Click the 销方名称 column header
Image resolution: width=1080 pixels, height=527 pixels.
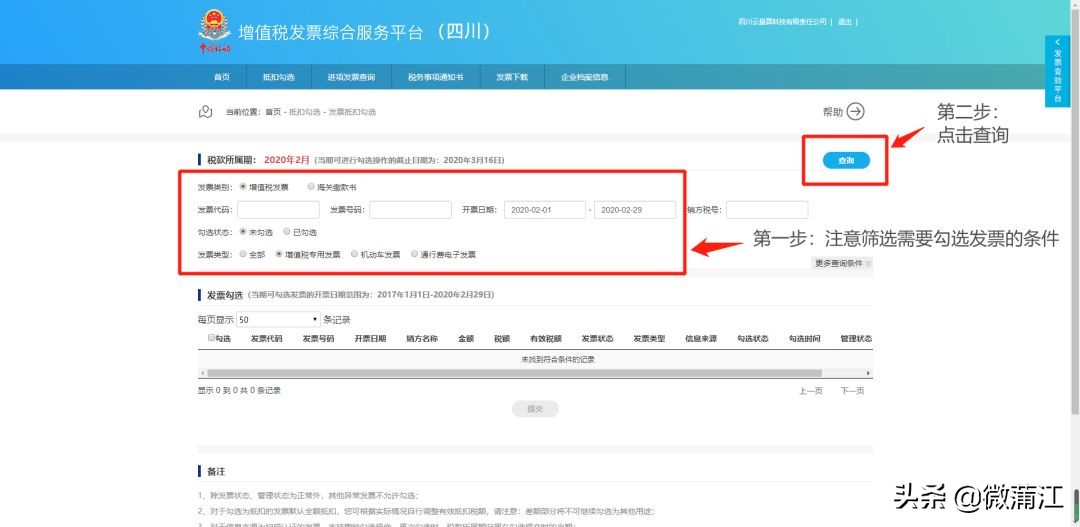pyautogui.click(x=422, y=339)
